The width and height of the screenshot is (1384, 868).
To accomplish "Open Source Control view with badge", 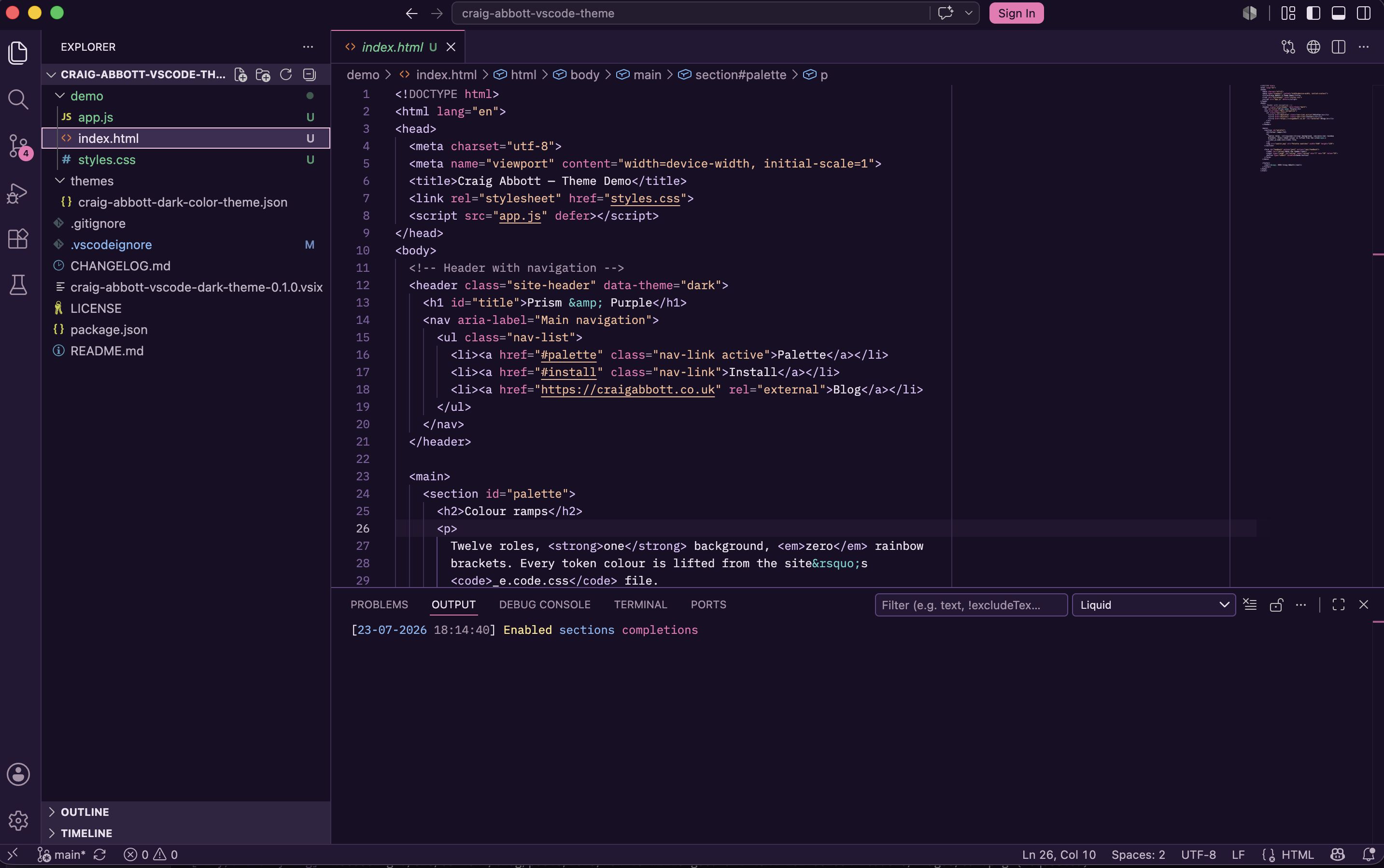I will tap(18, 146).
